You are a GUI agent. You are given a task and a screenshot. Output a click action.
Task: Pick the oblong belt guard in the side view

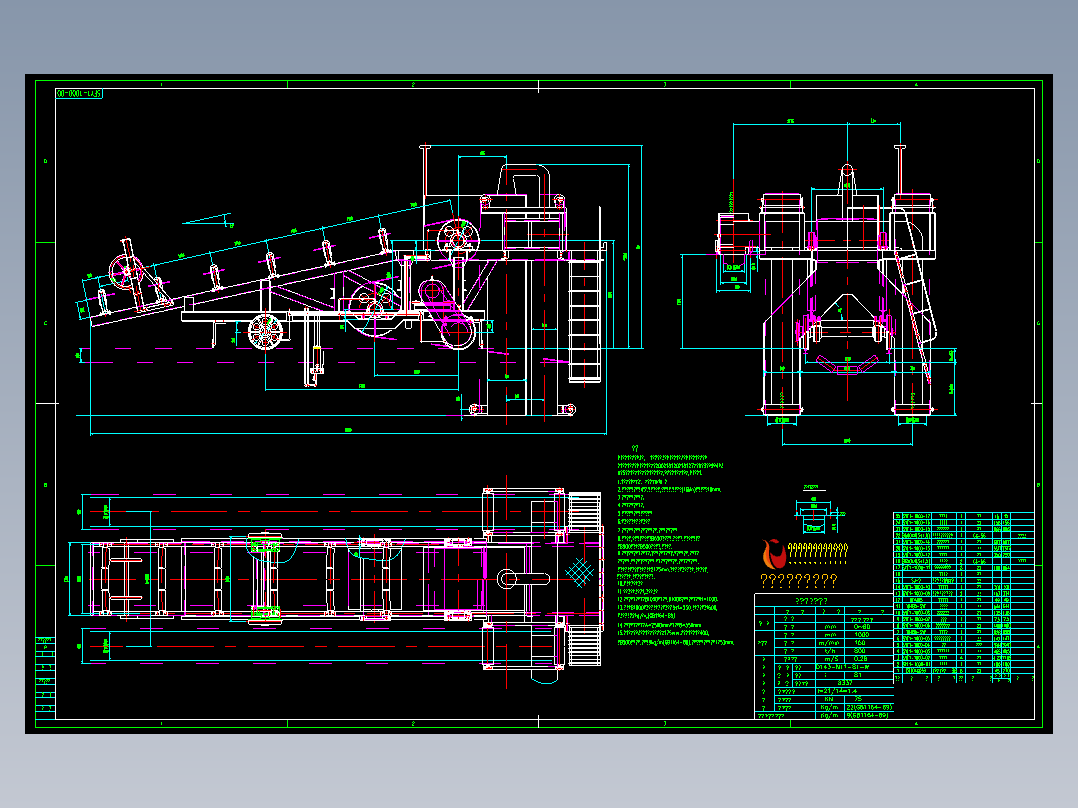pyautogui.click(x=448, y=314)
